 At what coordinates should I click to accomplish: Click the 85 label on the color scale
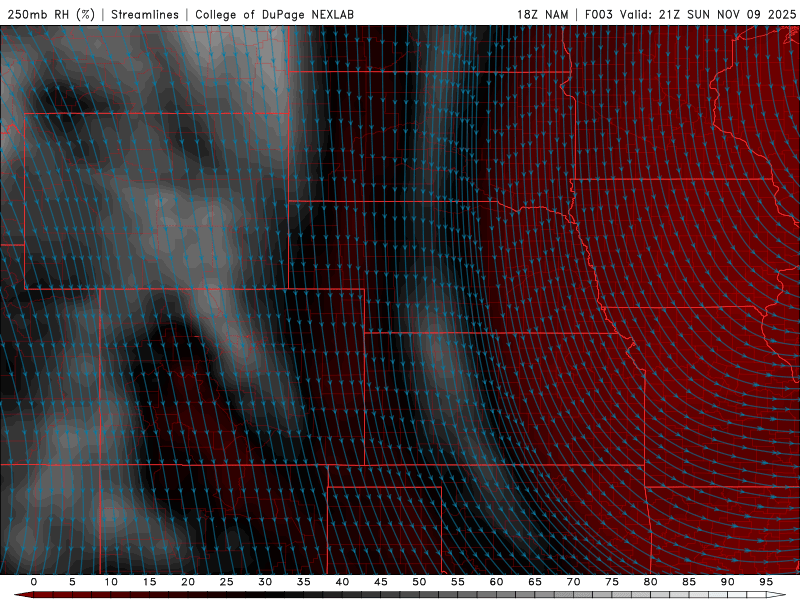click(689, 582)
